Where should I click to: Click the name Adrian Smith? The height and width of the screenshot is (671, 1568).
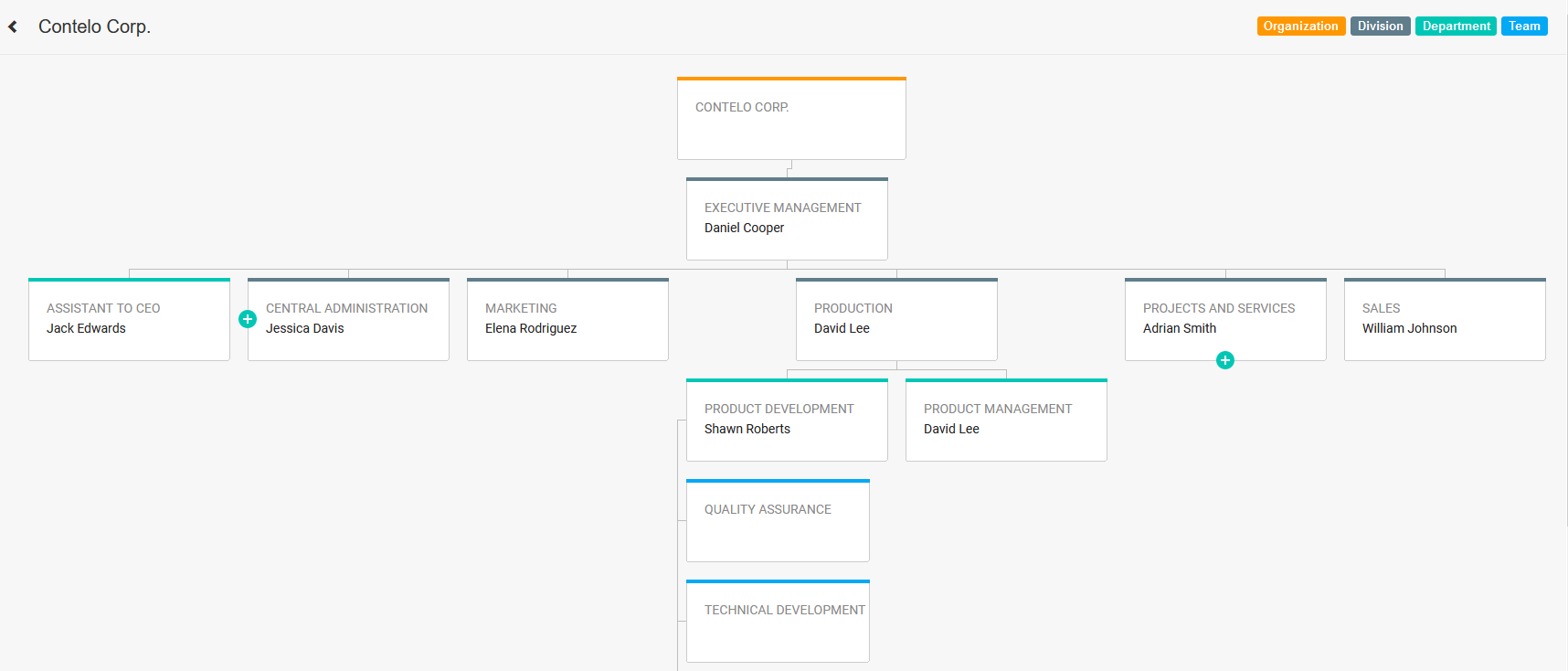tap(1180, 328)
